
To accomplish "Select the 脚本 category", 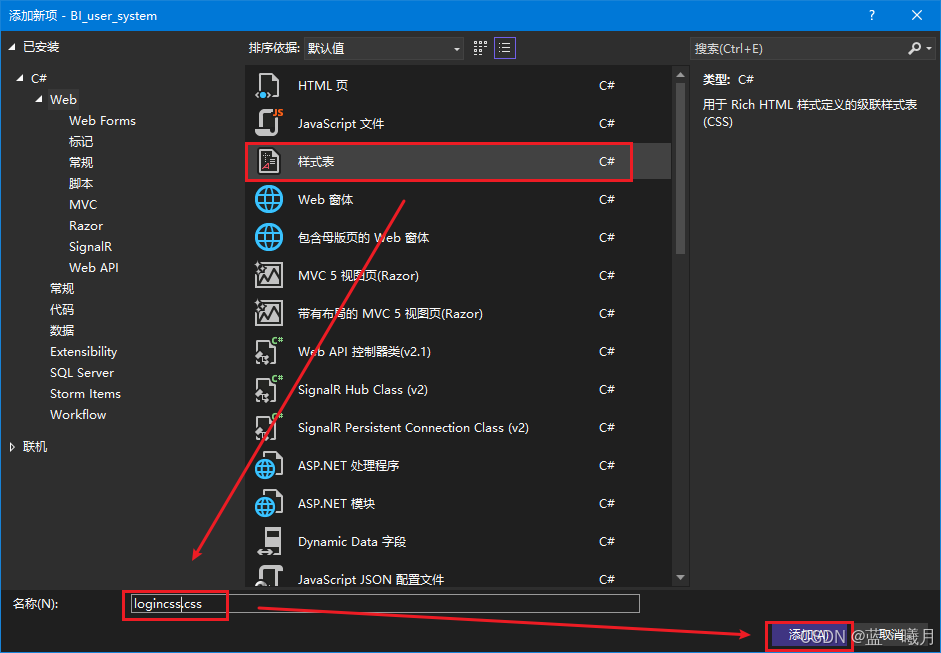I will 81,184.
